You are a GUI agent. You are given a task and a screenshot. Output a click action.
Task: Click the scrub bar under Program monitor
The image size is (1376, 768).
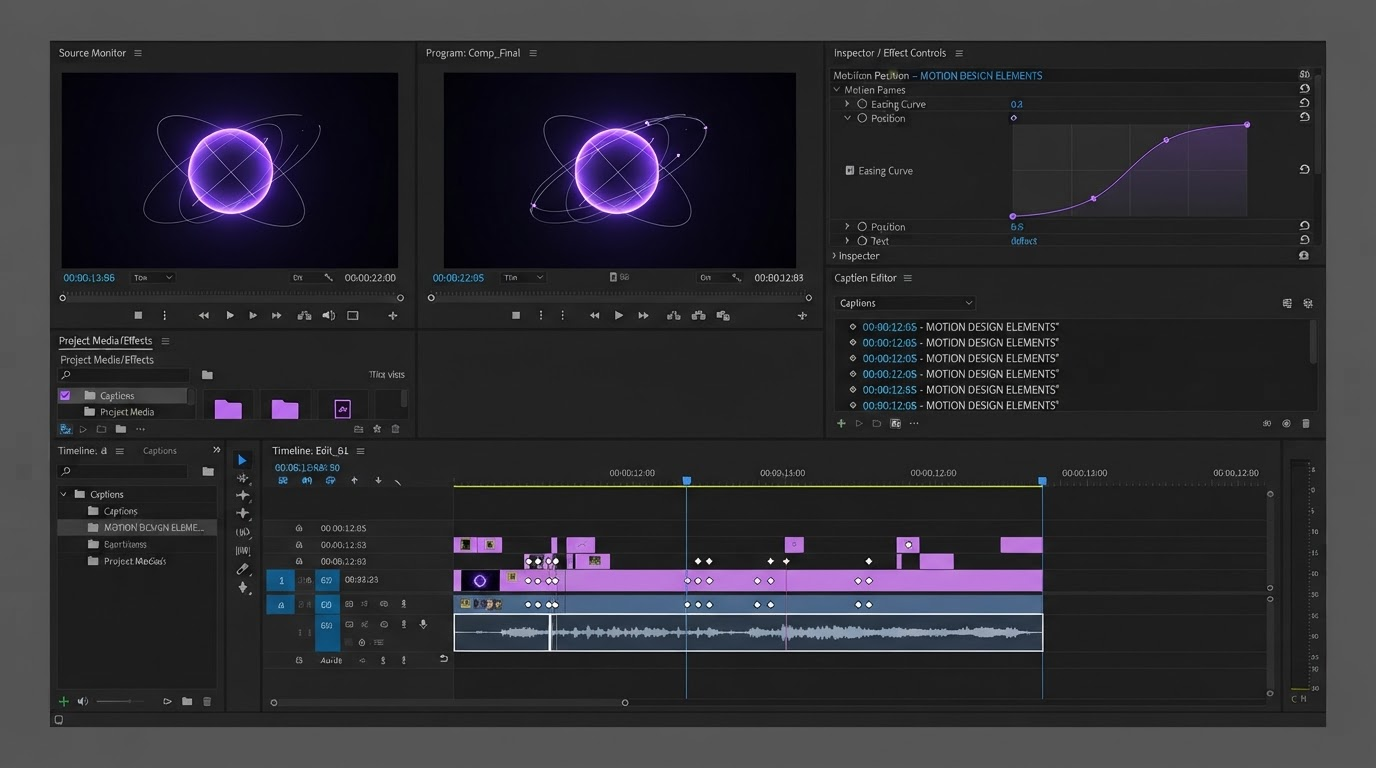point(619,297)
